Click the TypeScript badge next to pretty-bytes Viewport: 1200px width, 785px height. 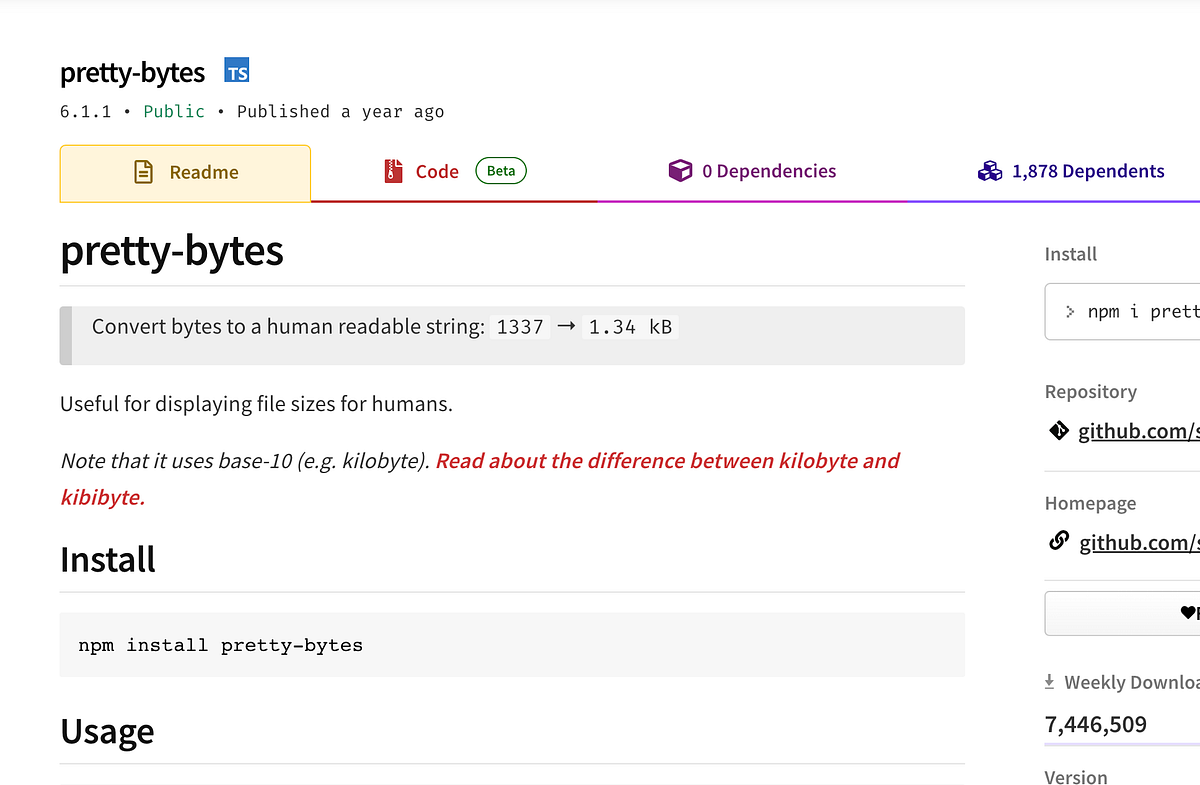pyautogui.click(x=237, y=71)
